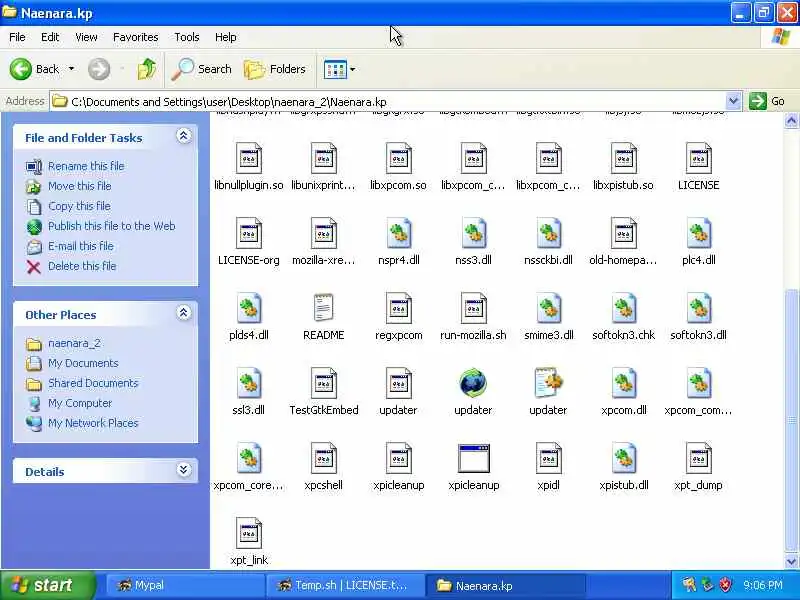
Task: Open the Favorites menu
Action: 136,37
